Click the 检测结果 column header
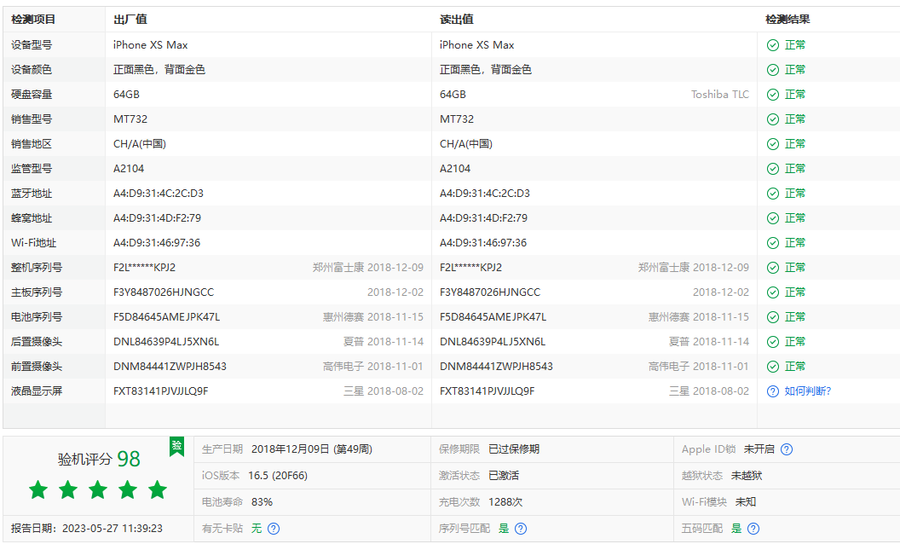 (788, 20)
